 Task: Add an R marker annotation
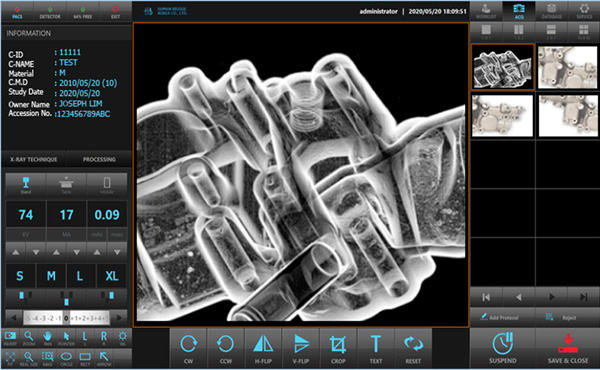[x=104, y=338]
